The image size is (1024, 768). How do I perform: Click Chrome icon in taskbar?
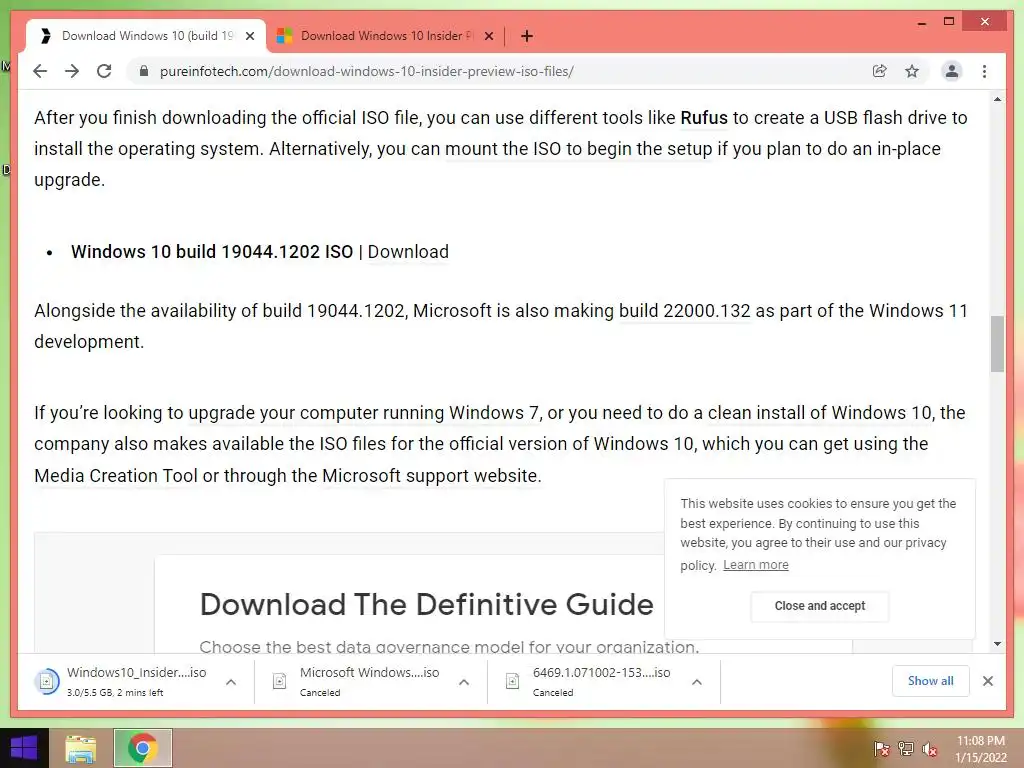point(142,748)
